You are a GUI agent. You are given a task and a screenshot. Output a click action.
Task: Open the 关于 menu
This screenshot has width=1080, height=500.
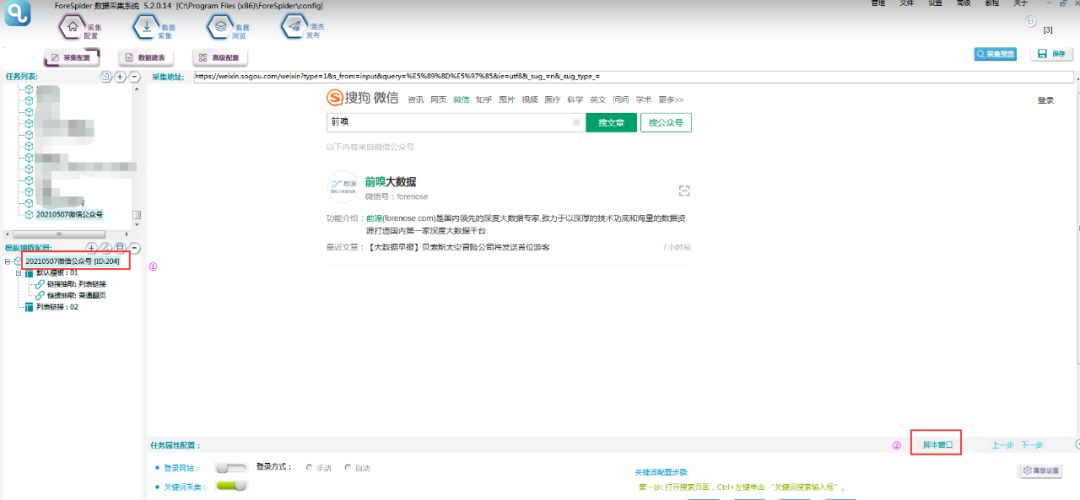pyautogui.click(x=1021, y=3)
